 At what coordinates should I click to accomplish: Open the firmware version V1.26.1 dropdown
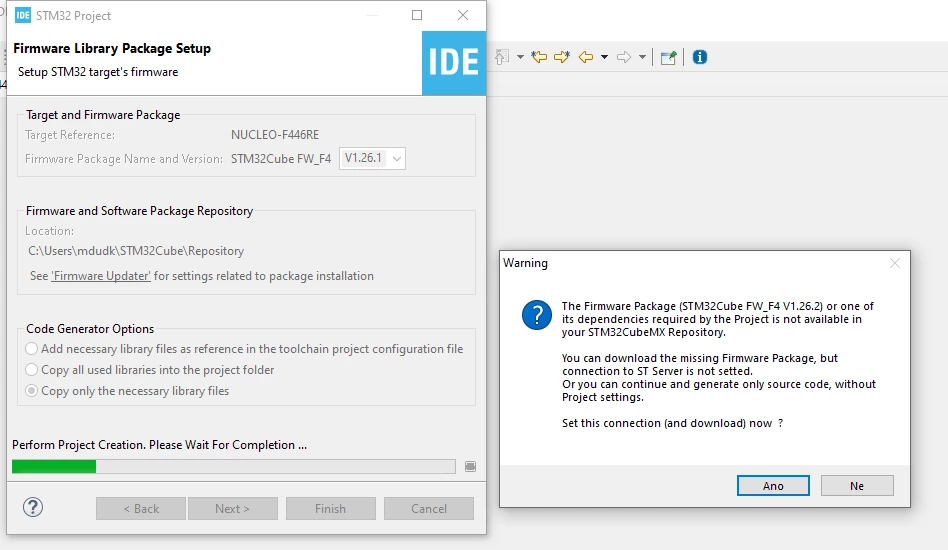(372, 158)
